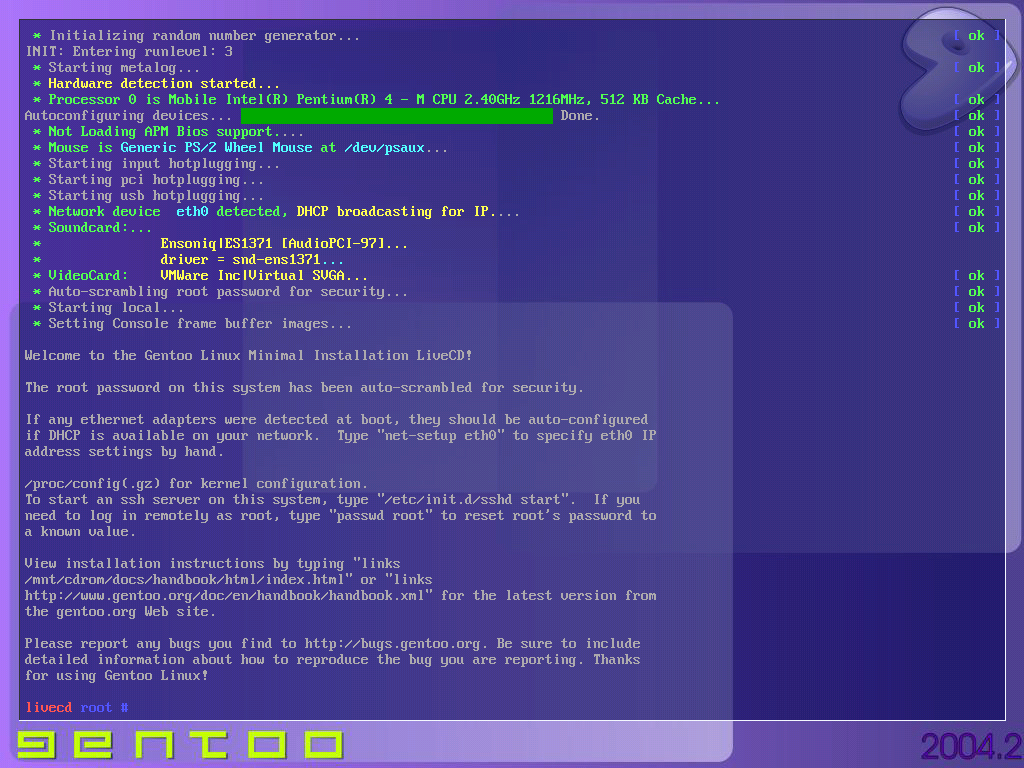Click the Network device eth0 detected line

click(x=276, y=212)
